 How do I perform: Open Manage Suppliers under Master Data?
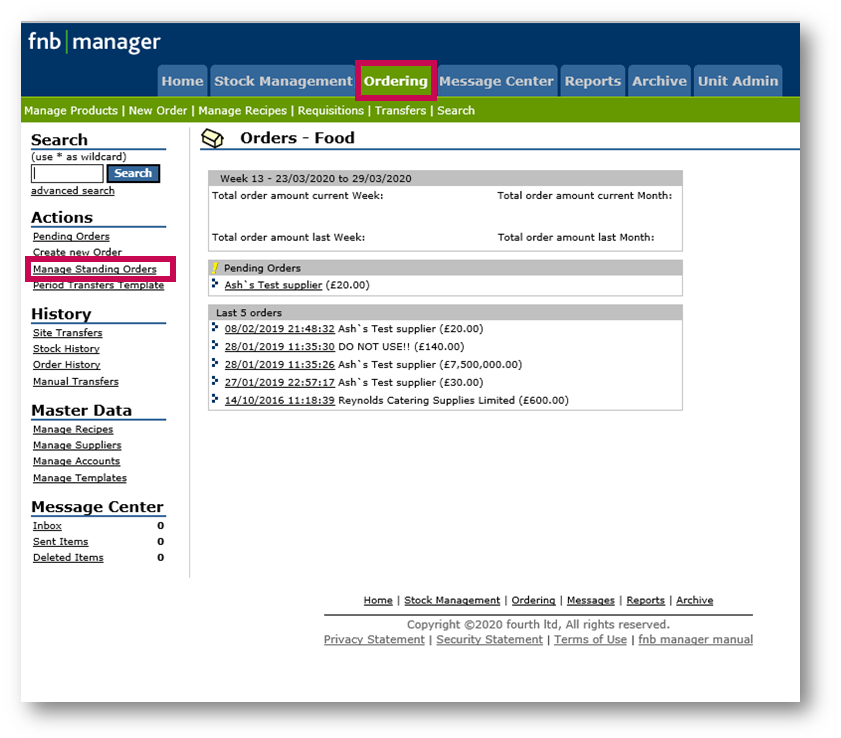(77, 445)
